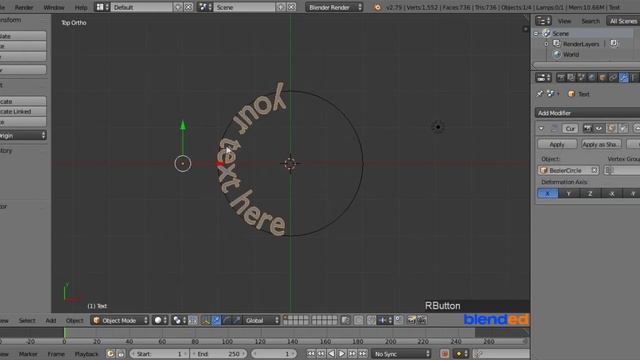
Task: Open the outliner View menu
Action: pos(564,21)
